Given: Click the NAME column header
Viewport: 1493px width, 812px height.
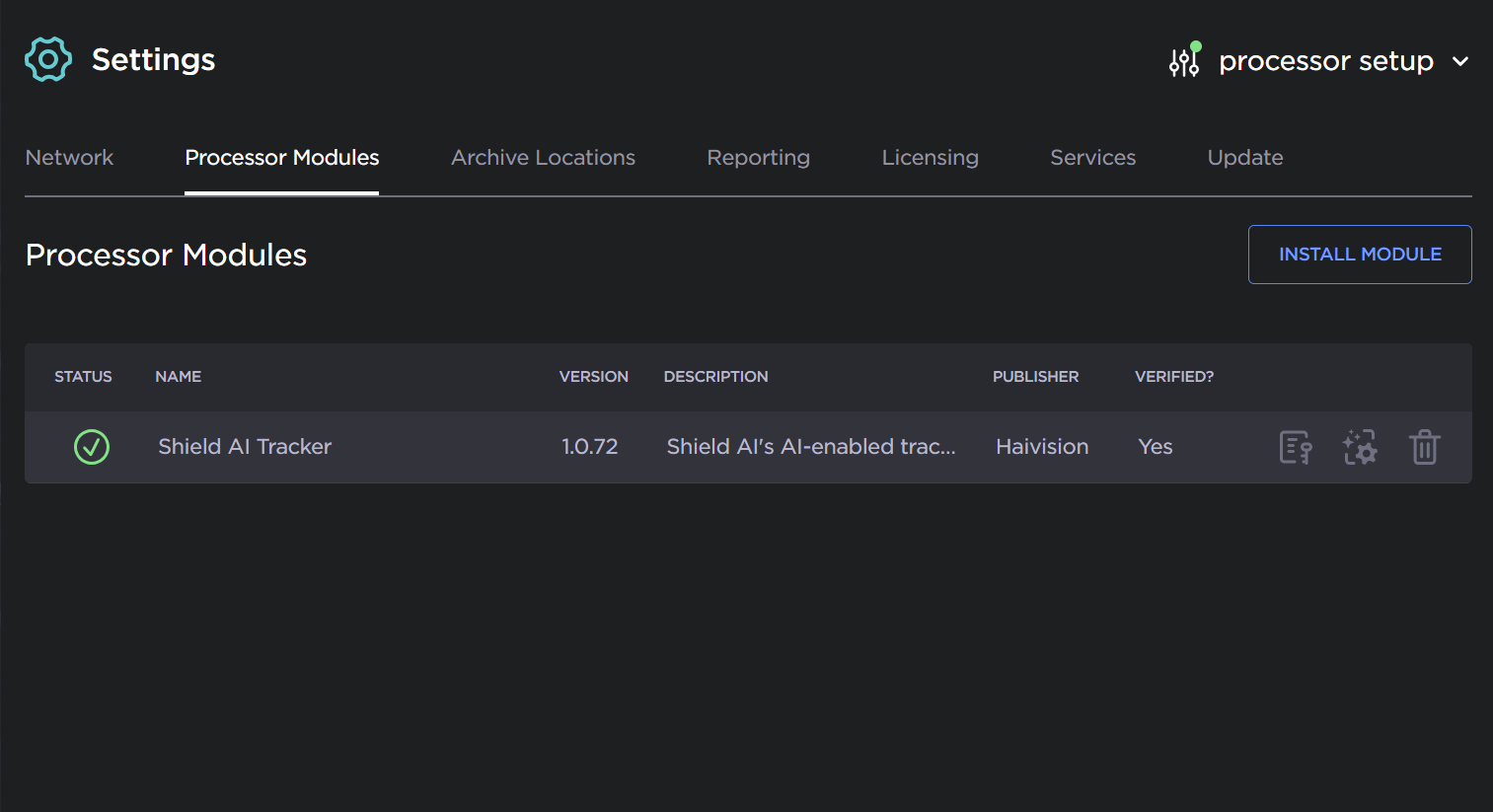Looking at the screenshot, I should 178,377.
